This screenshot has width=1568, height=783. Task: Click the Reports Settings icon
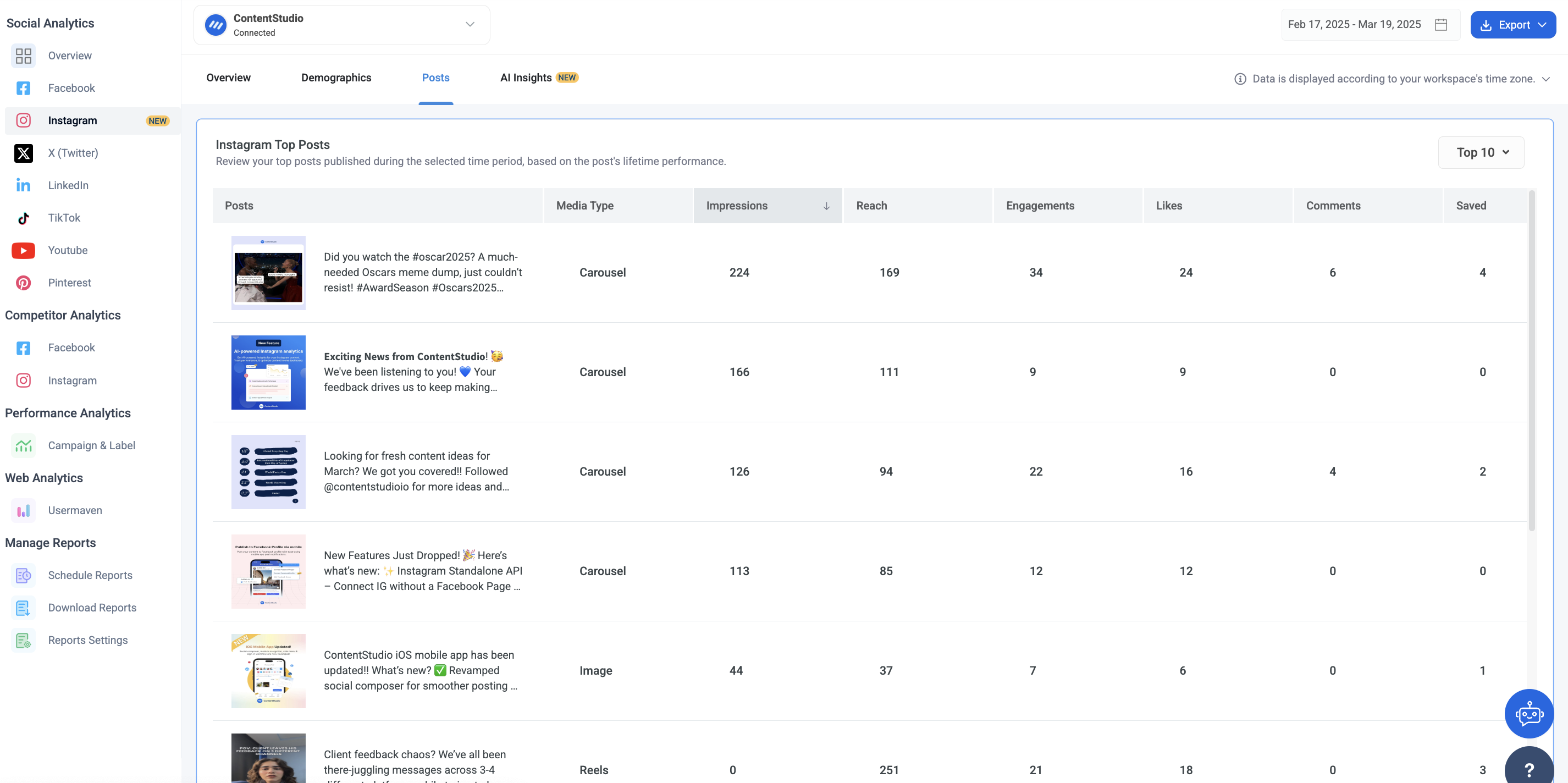coord(23,640)
